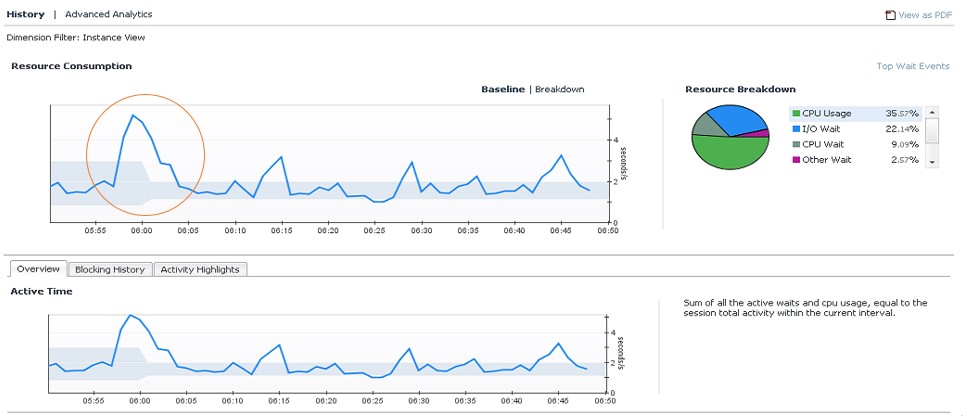
Task: Click the legend scrollbar thumb
Action: pos(932,130)
